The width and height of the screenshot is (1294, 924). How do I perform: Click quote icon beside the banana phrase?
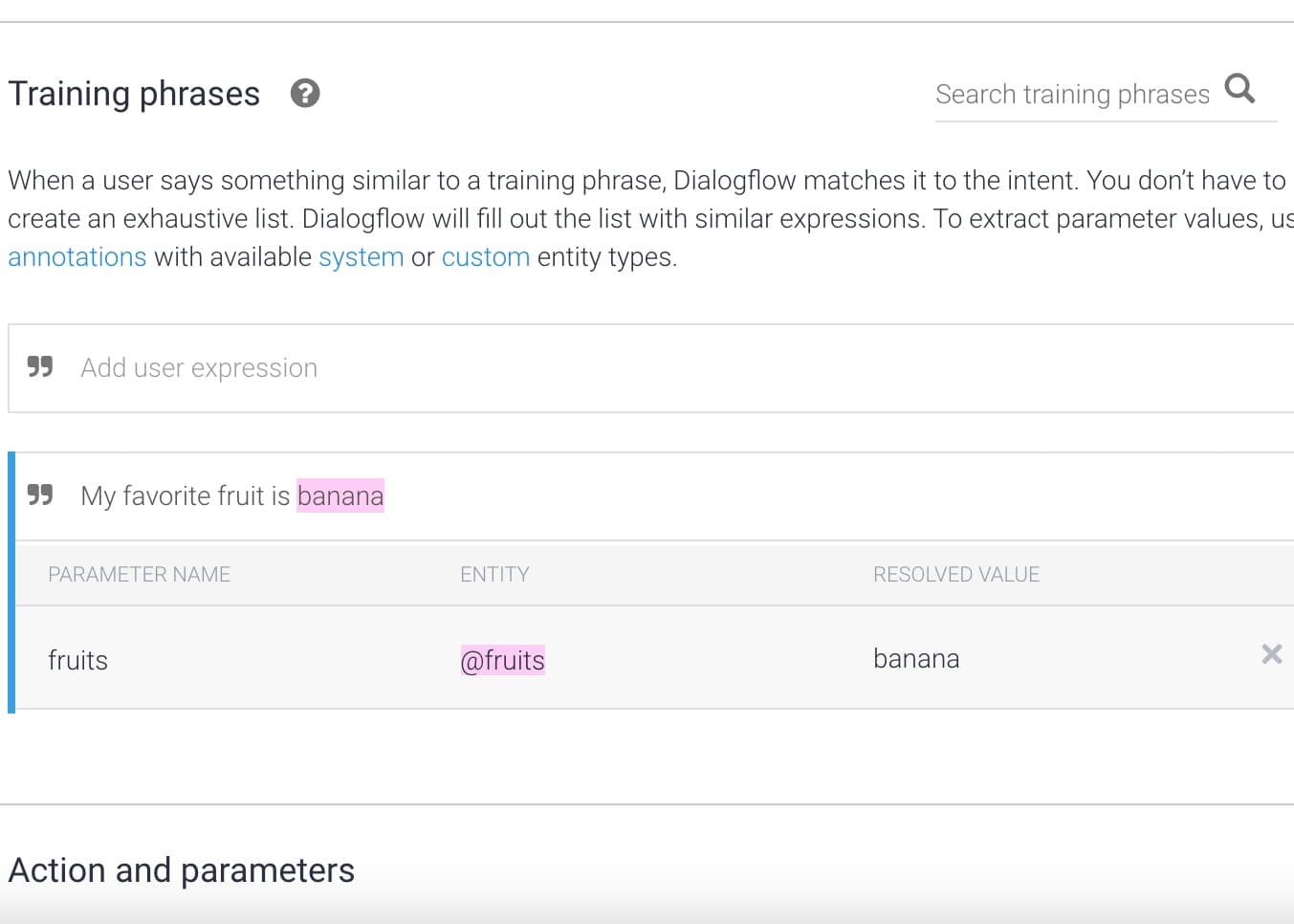(x=40, y=495)
